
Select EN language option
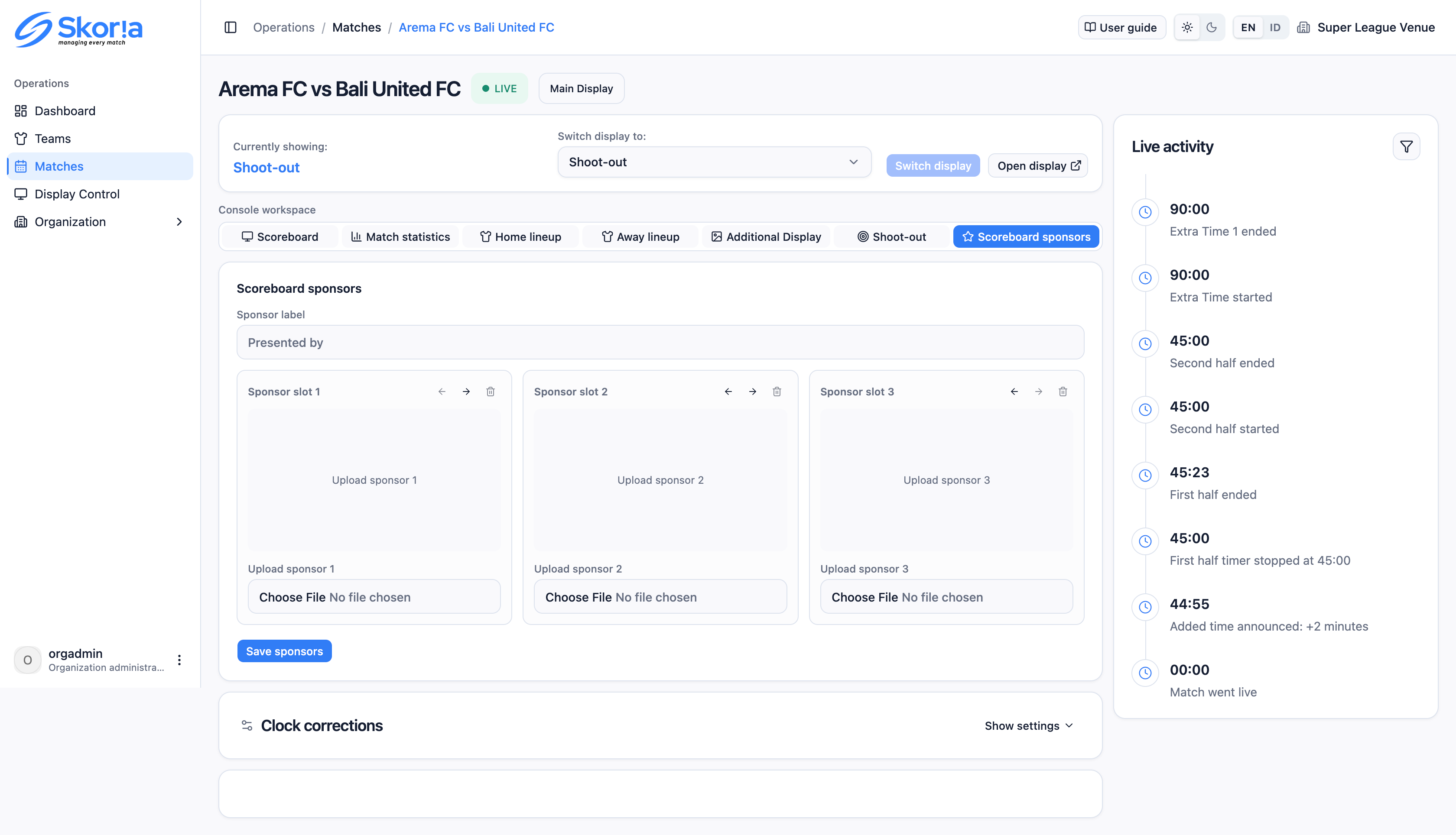1248,27
